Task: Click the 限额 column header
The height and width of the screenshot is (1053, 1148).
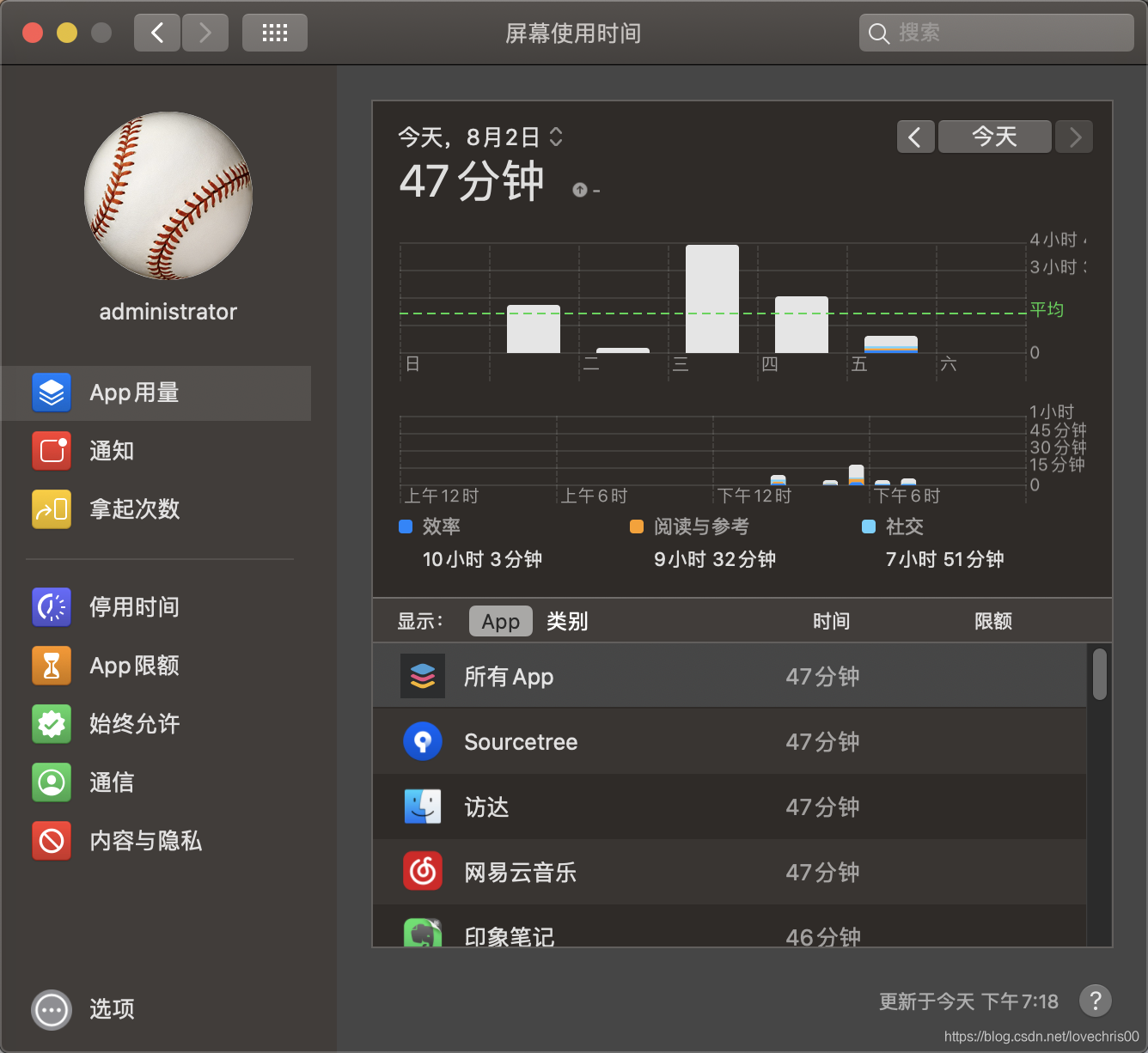Action: pos(993,621)
